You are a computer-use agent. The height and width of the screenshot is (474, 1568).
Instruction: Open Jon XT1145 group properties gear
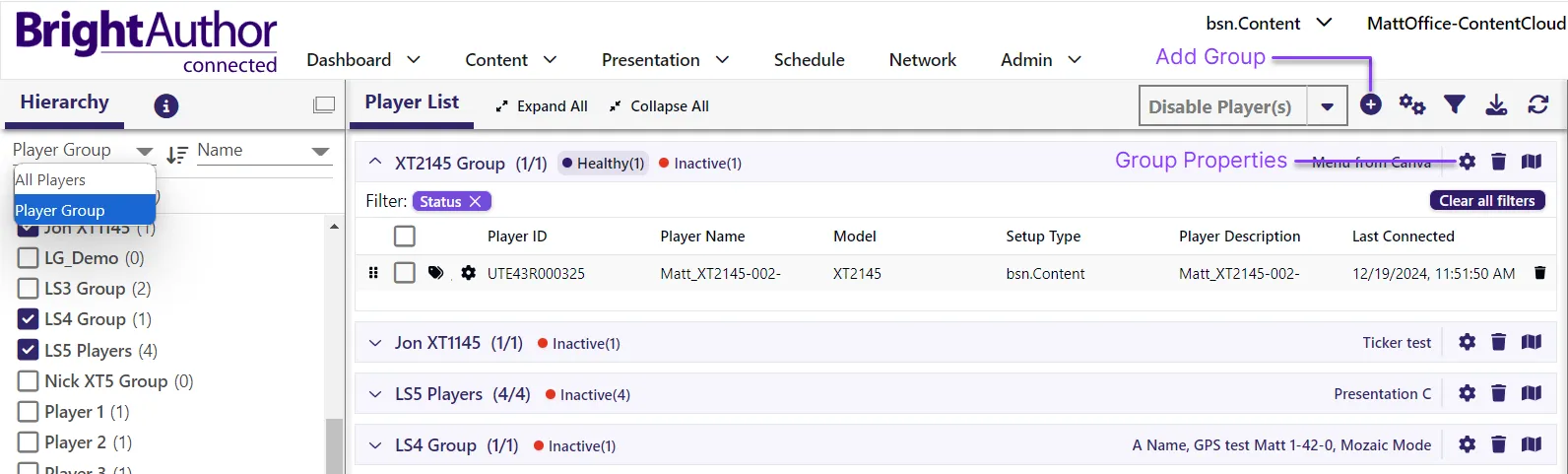(x=1468, y=342)
